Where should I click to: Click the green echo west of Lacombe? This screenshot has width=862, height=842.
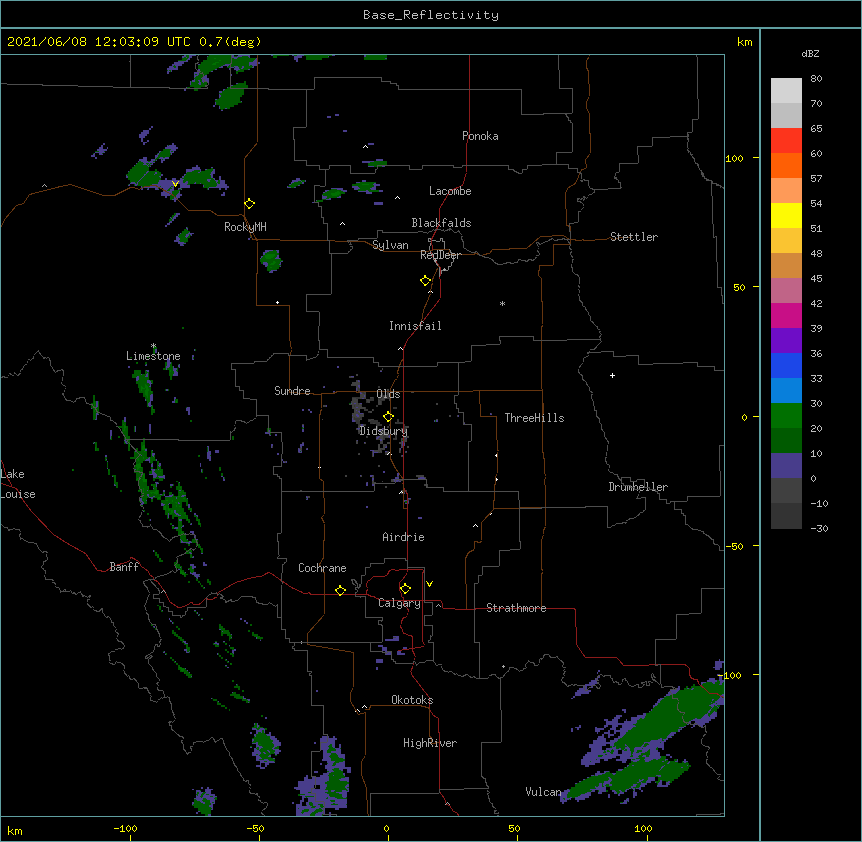(366, 186)
